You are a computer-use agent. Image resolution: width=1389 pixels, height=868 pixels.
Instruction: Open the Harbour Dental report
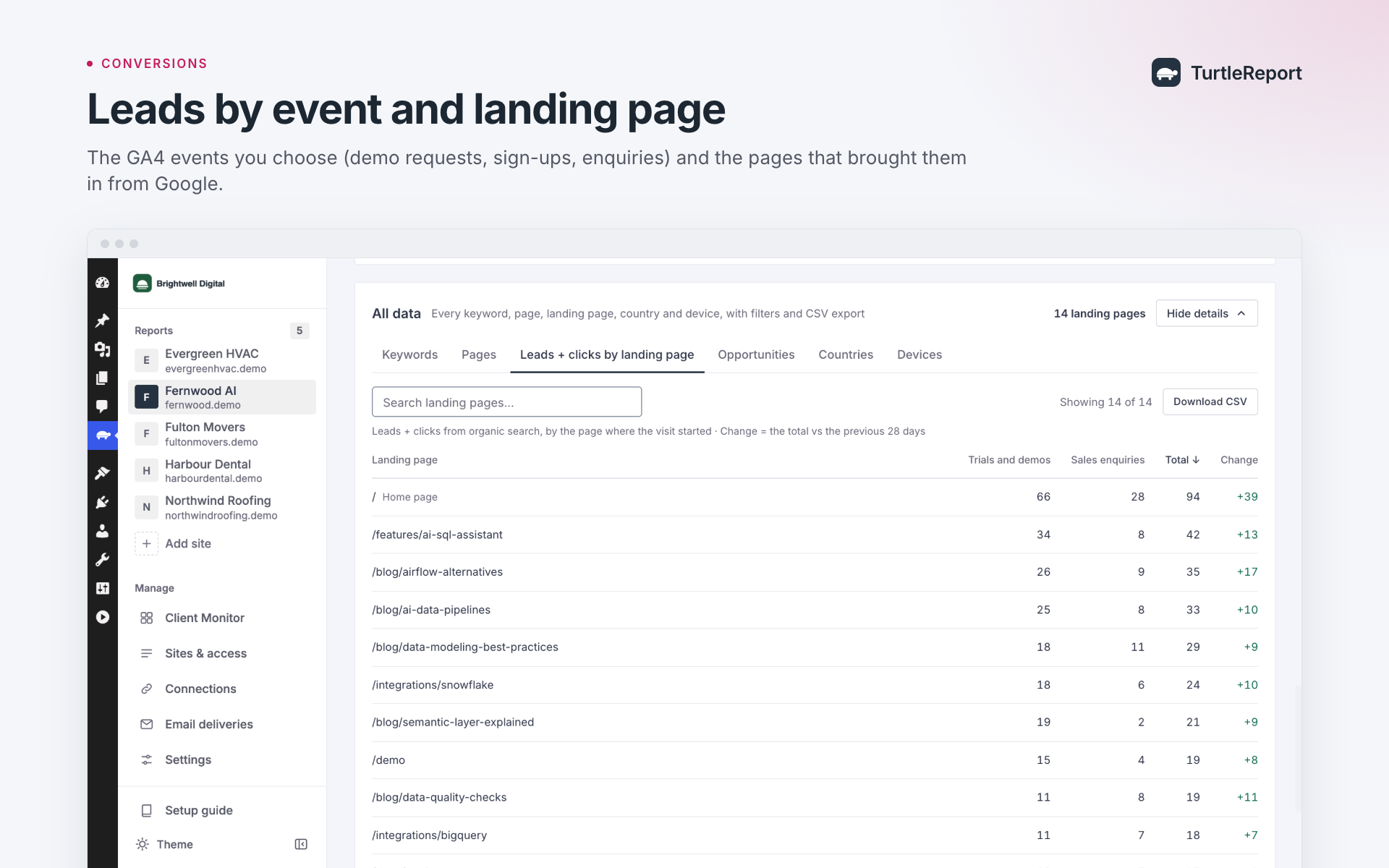(x=222, y=471)
